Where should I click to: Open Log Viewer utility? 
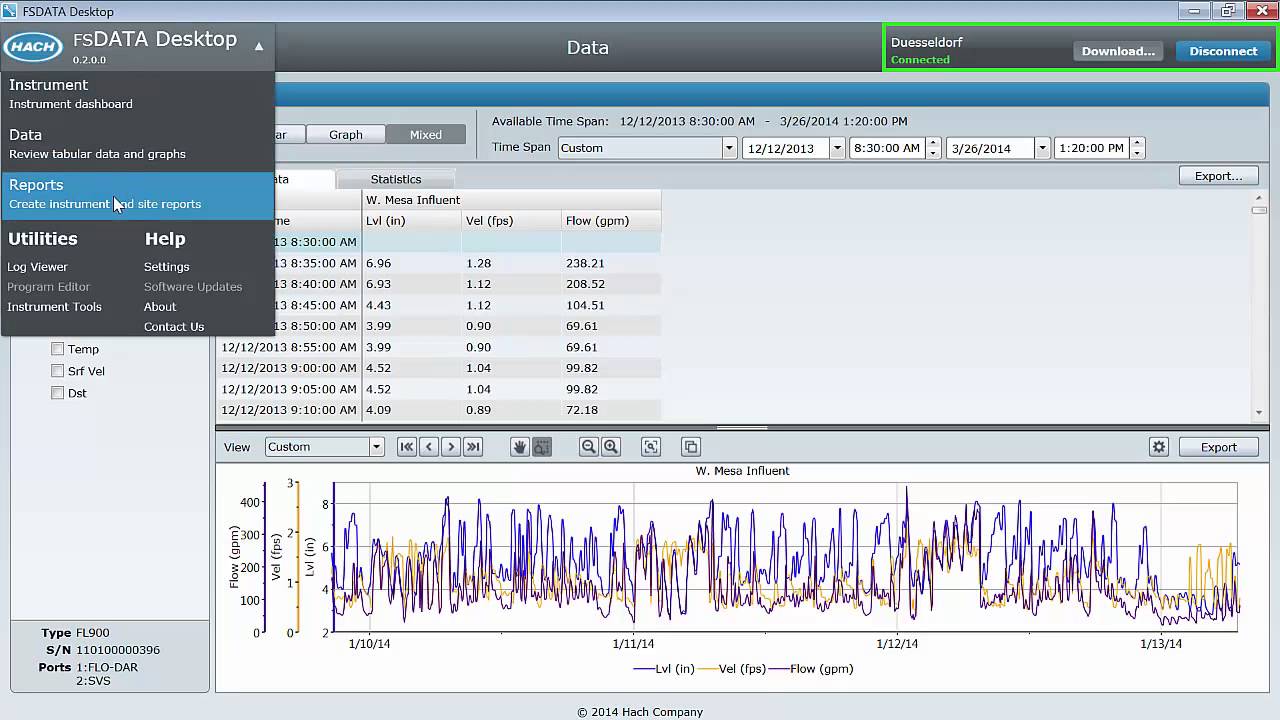point(38,267)
